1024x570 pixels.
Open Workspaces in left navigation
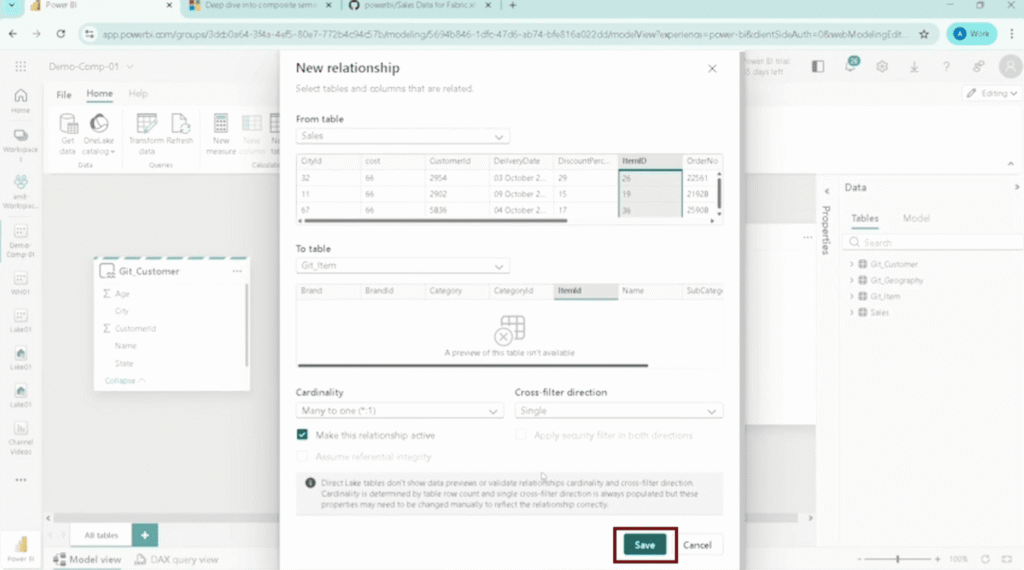[20, 144]
